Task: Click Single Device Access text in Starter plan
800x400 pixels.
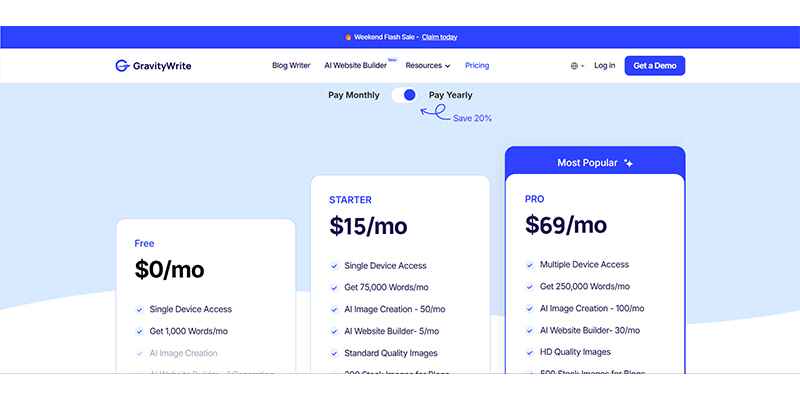Action: tap(385, 266)
